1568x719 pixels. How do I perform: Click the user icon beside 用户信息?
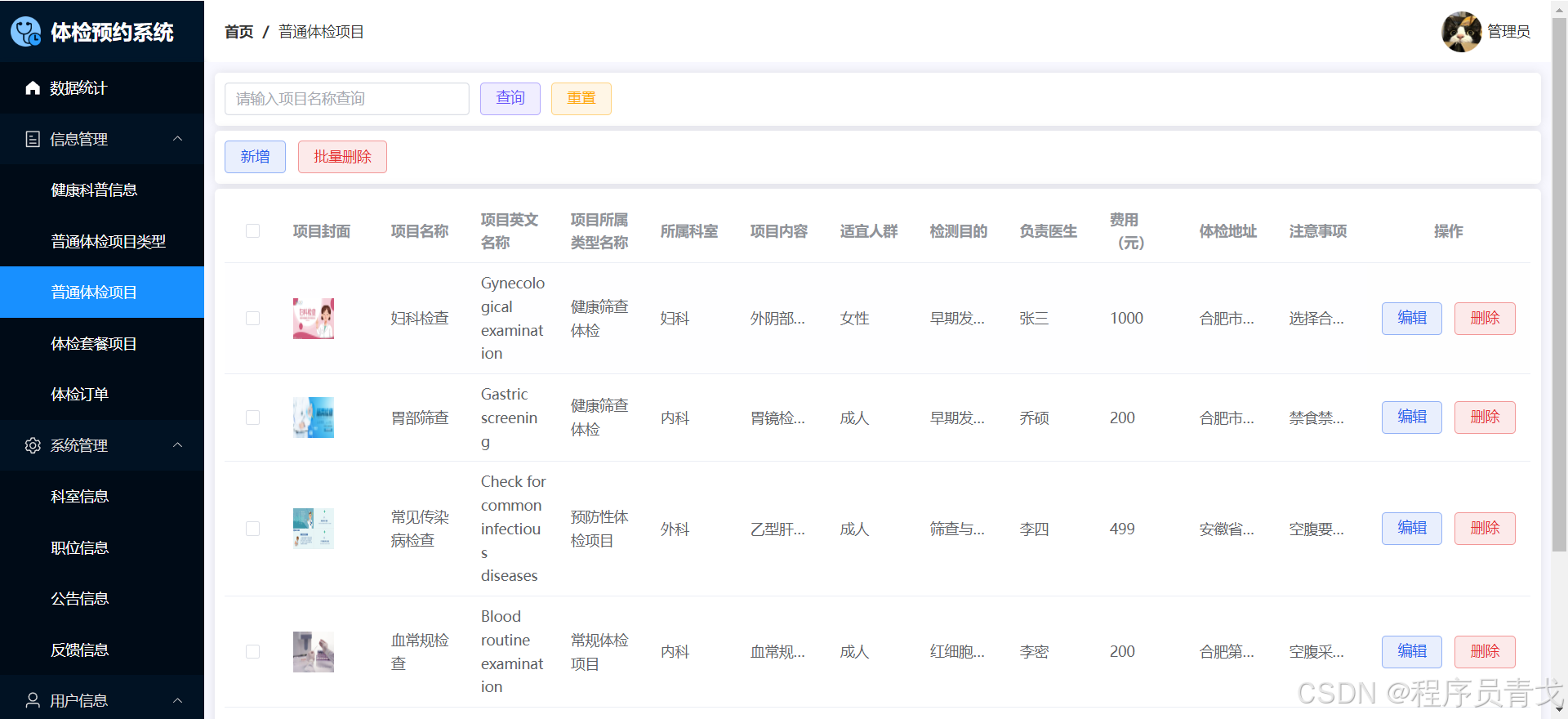coord(33,700)
